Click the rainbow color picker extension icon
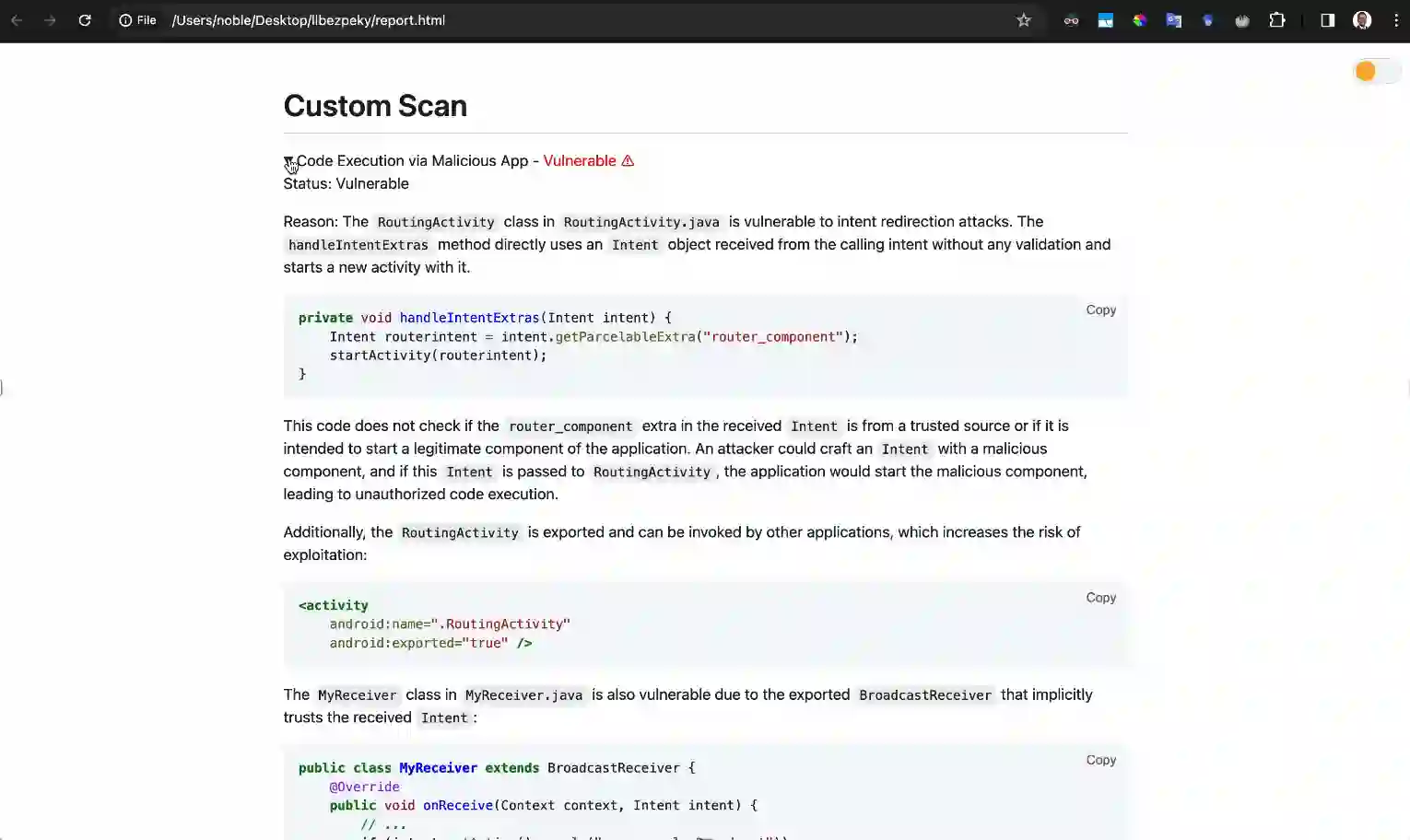 [1139, 20]
